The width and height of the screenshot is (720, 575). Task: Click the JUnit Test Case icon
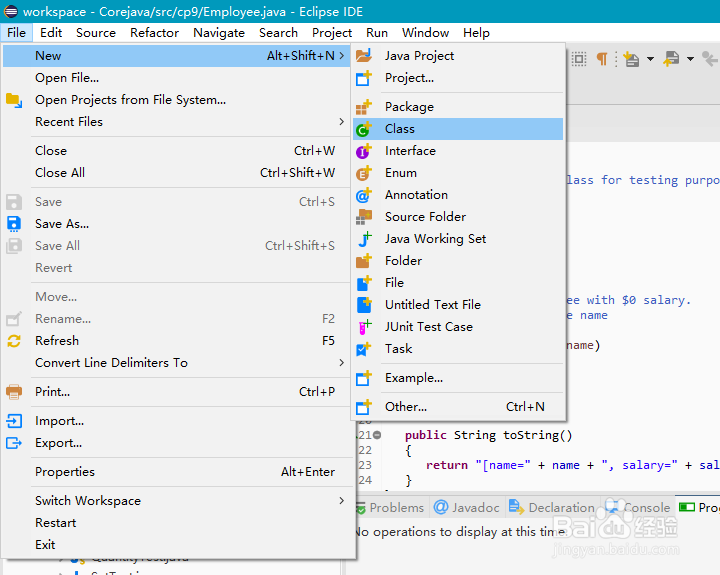[x=364, y=327]
